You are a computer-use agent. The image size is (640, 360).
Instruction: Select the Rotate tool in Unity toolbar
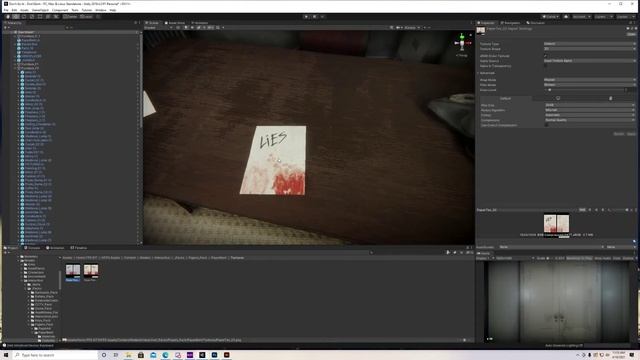(24, 17)
